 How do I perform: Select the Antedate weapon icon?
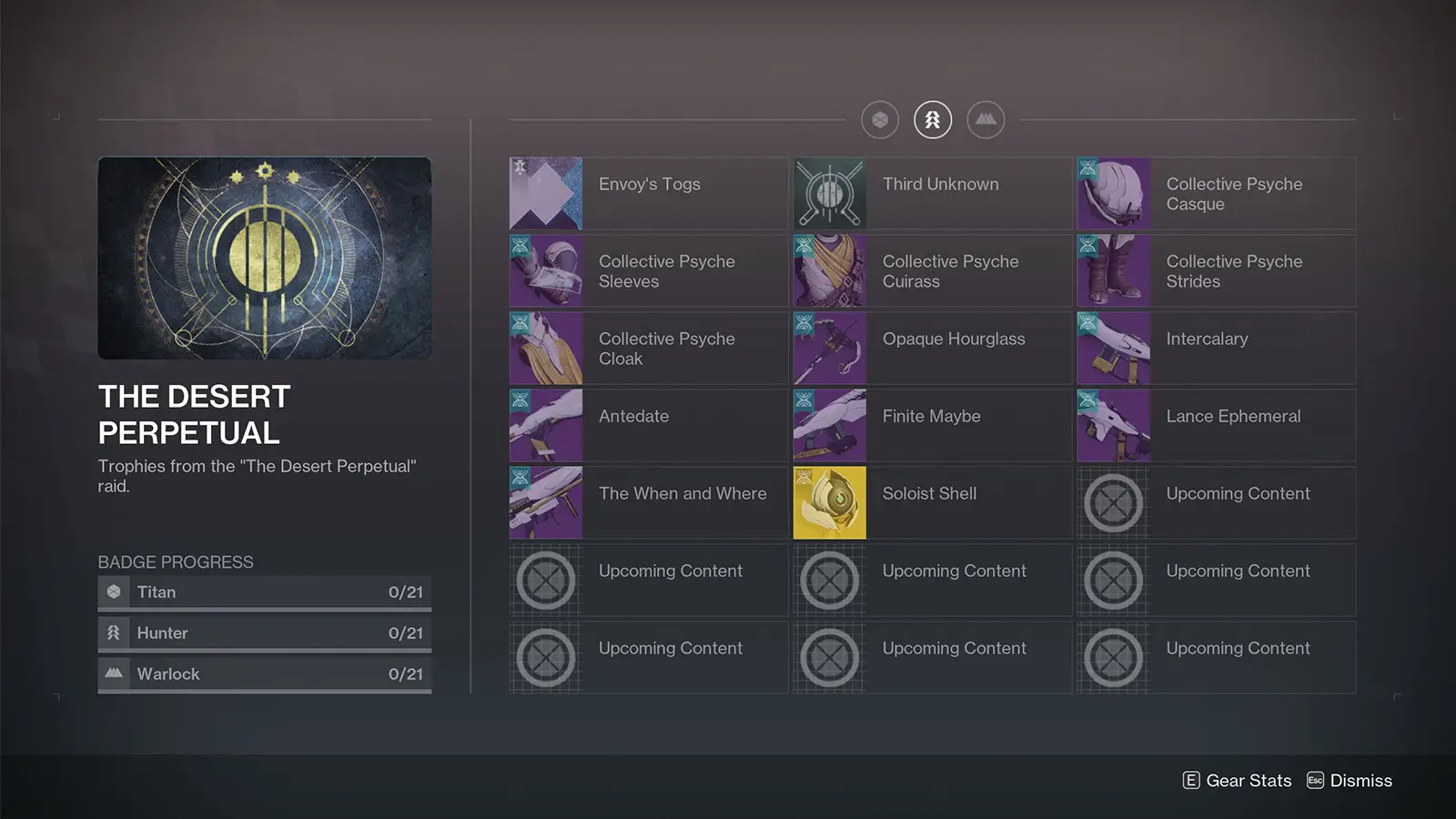[x=546, y=425]
